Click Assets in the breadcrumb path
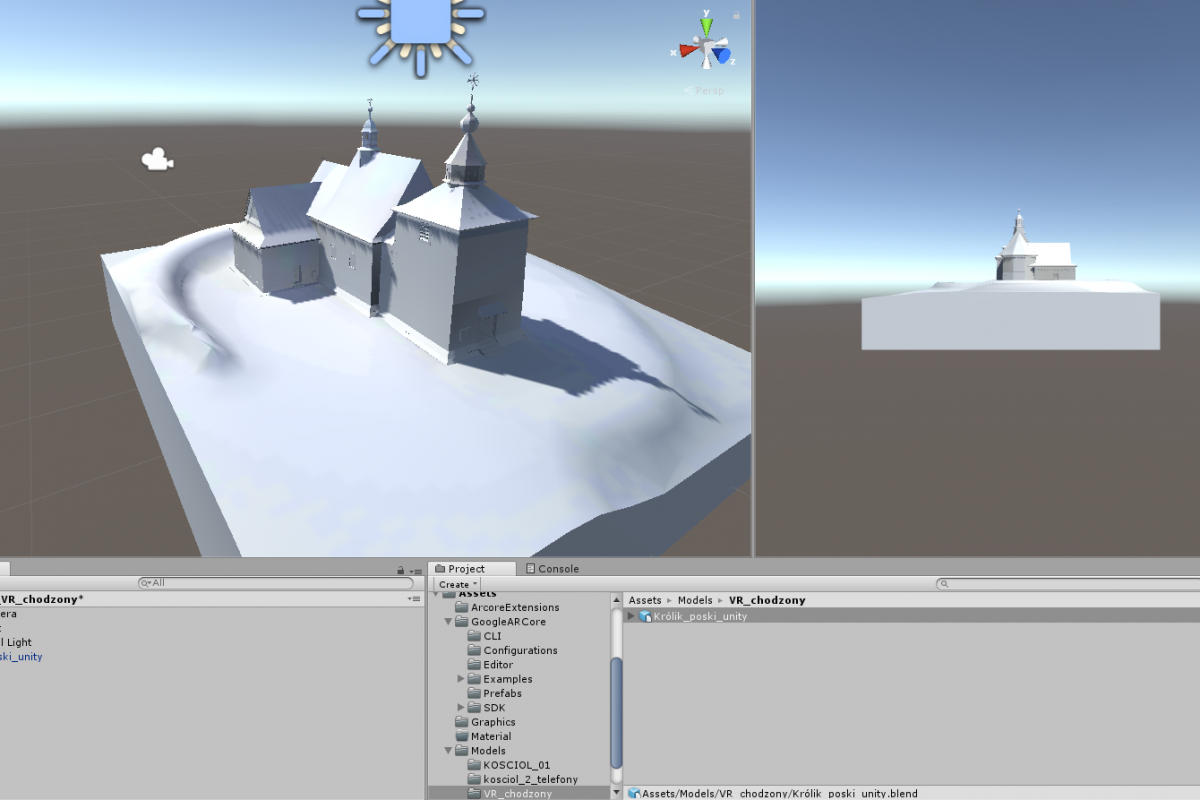 pyautogui.click(x=645, y=601)
